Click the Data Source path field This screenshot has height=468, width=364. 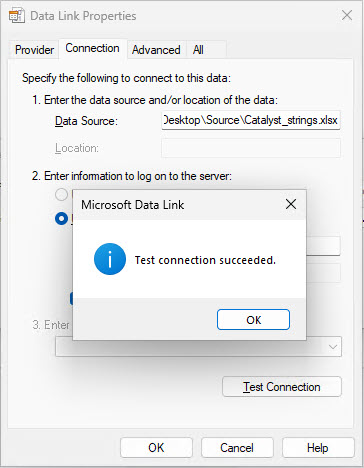[251, 120]
